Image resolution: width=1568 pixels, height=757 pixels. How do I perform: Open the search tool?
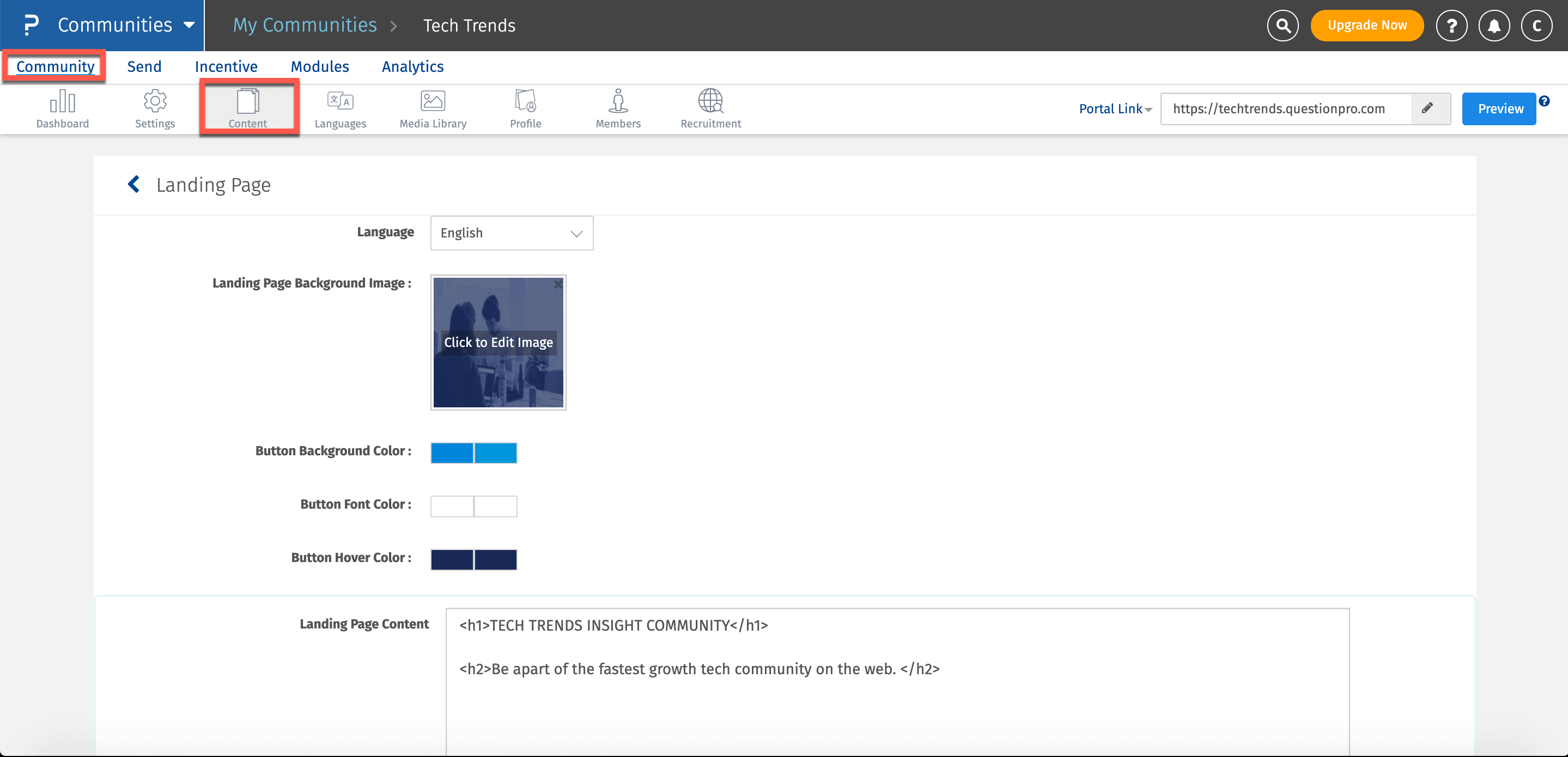click(1283, 25)
